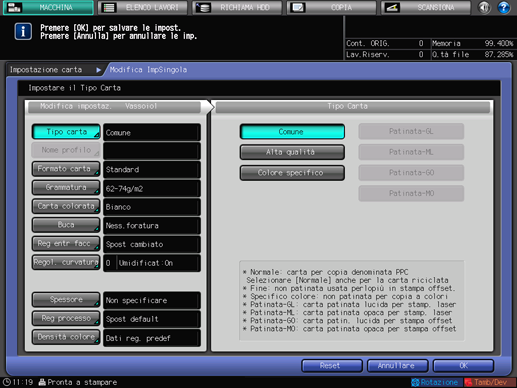517x388 pixels.
Task: Open Regol. curvatura setting
Action: point(66,262)
